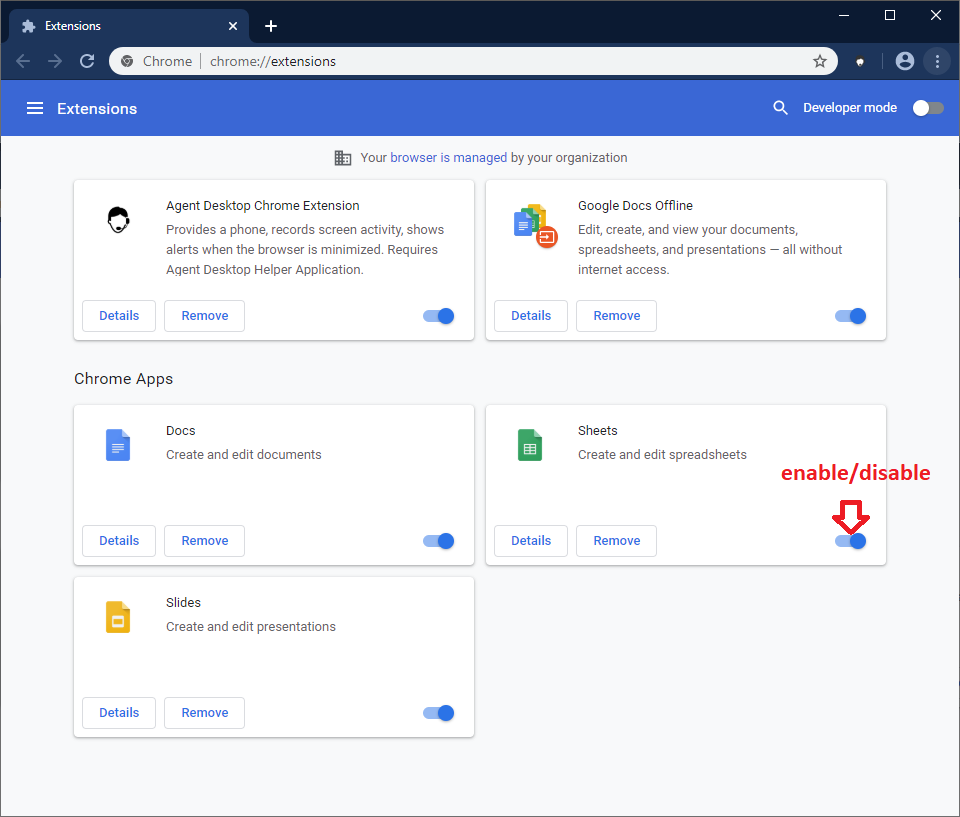The height and width of the screenshot is (817, 960).
Task: Disable the Agent Desktop Chrome Extension
Action: [x=438, y=316]
